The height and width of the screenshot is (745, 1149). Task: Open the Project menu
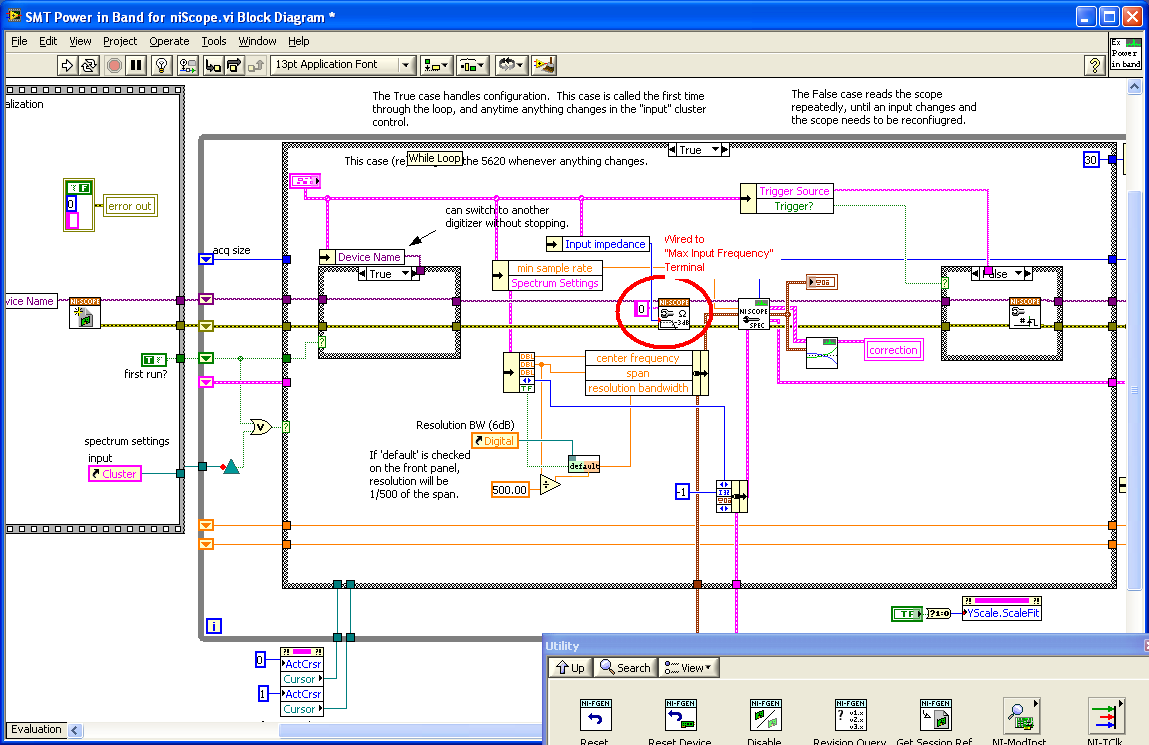point(119,41)
